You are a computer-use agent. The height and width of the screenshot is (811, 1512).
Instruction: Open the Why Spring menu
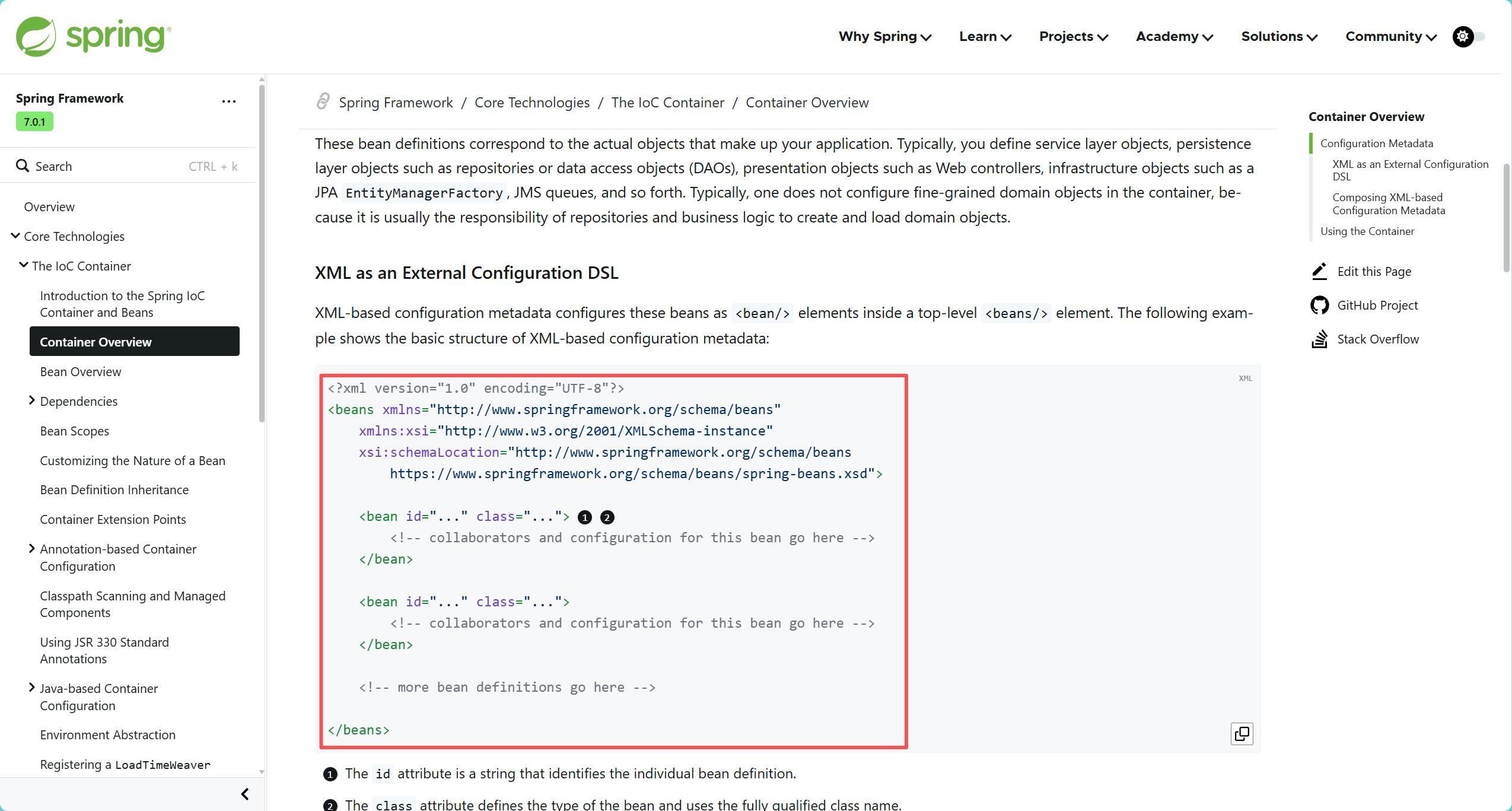[x=884, y=37]
